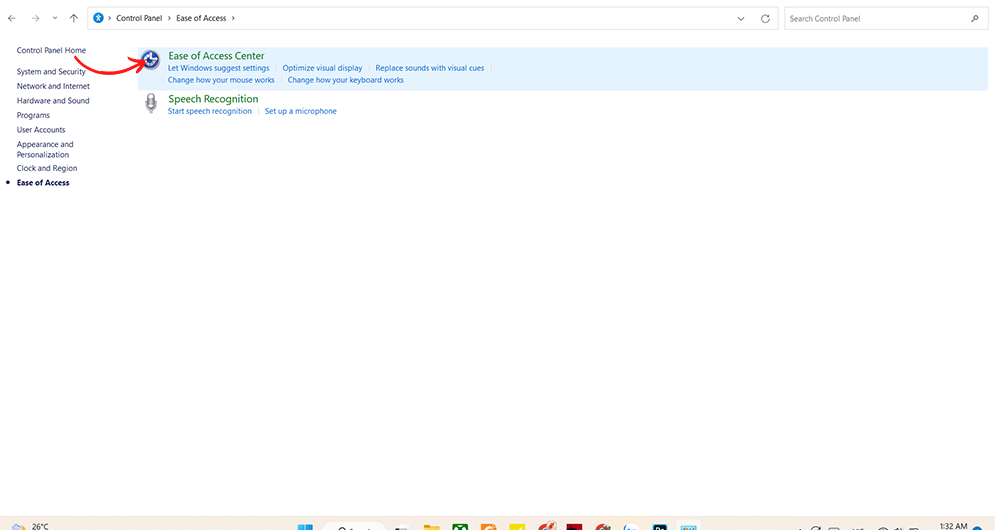Screen dimensions: 1000x530
Task: Click Set up a microphone
Action: pos(300,111)
